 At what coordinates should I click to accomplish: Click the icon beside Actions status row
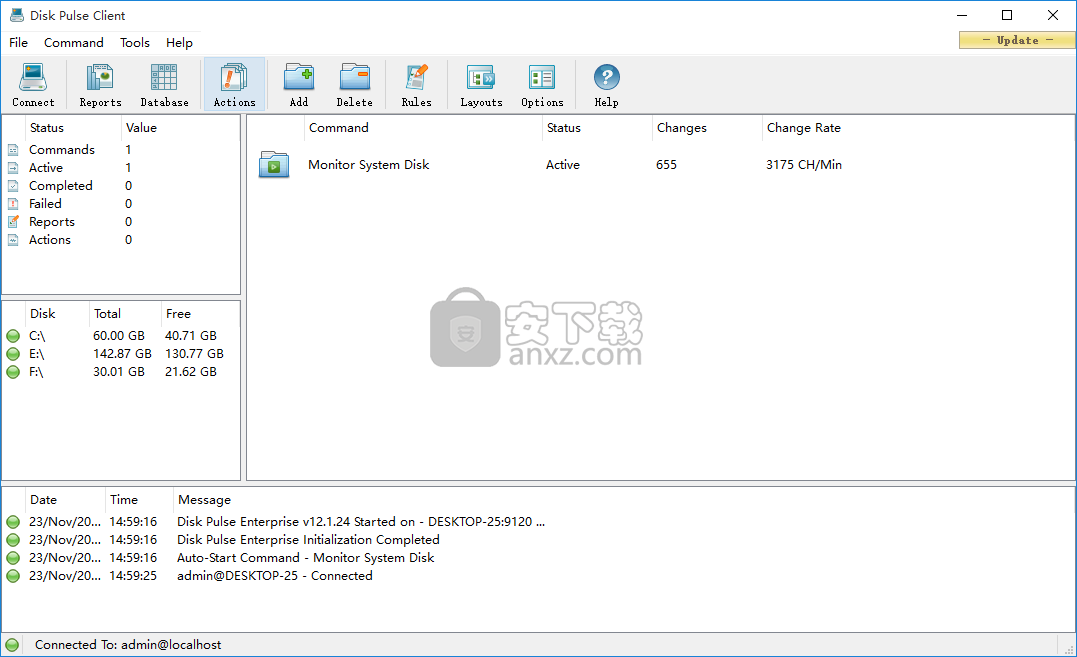[13, 240]
